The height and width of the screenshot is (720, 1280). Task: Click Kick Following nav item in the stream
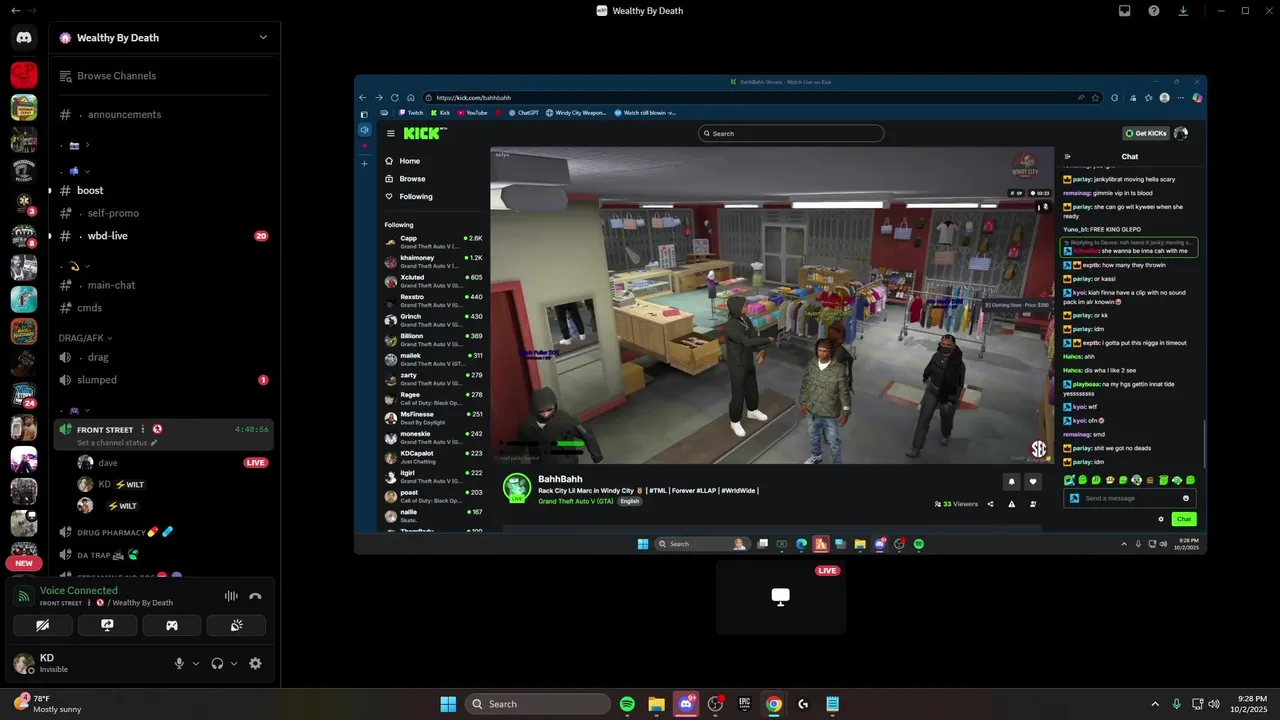(x=415, y=197)
